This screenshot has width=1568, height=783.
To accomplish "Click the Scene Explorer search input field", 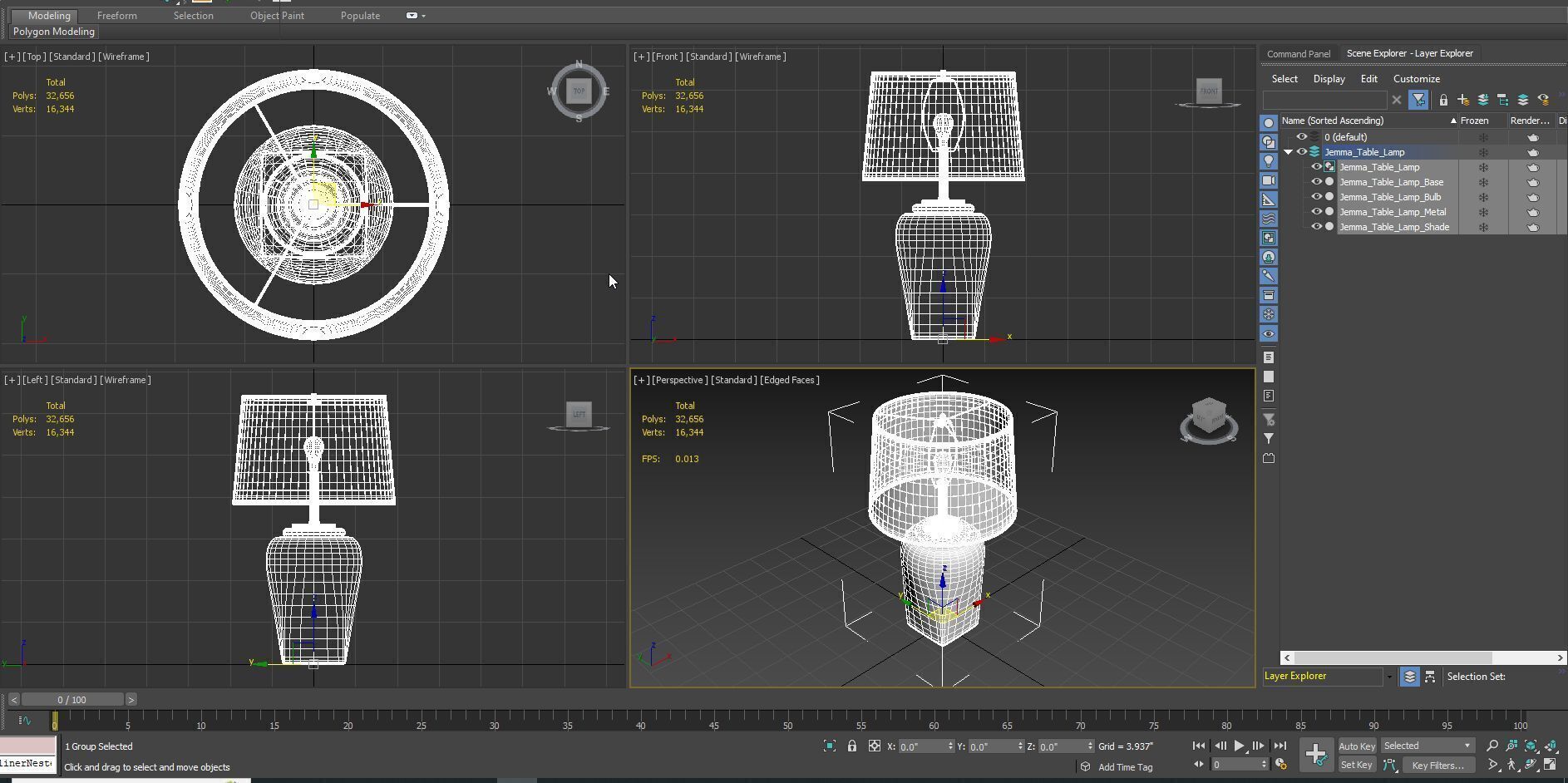I will pyautogui.click(x=1325, y=100).
